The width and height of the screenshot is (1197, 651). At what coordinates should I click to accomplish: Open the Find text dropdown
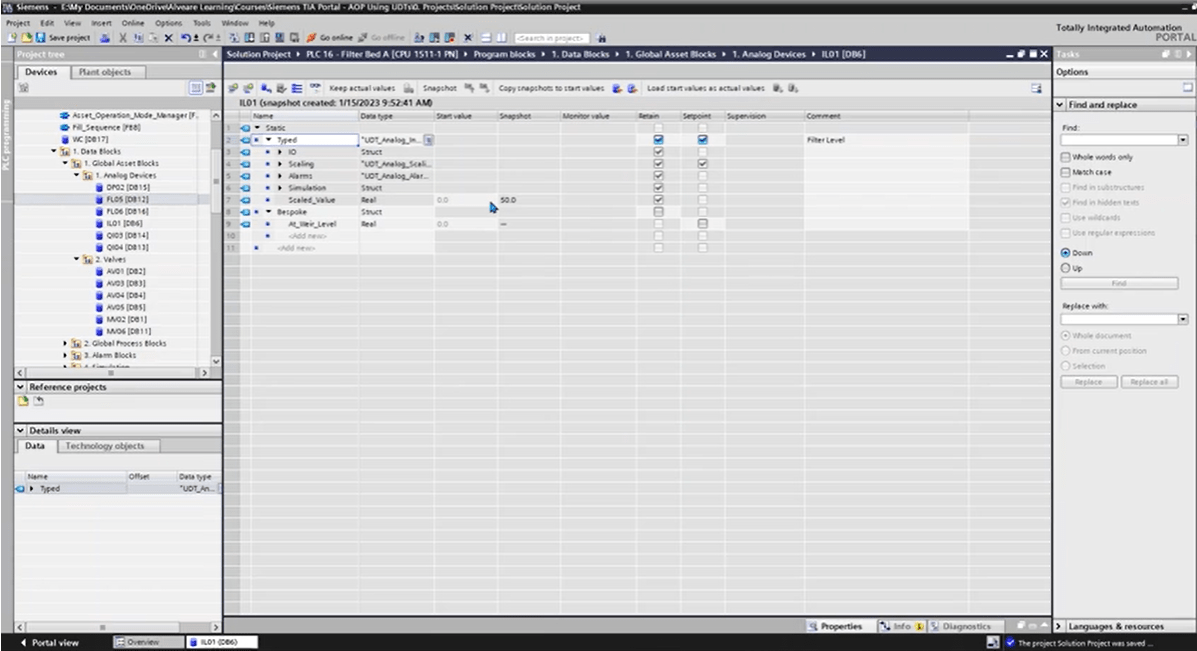click(x=1183, y=140)
